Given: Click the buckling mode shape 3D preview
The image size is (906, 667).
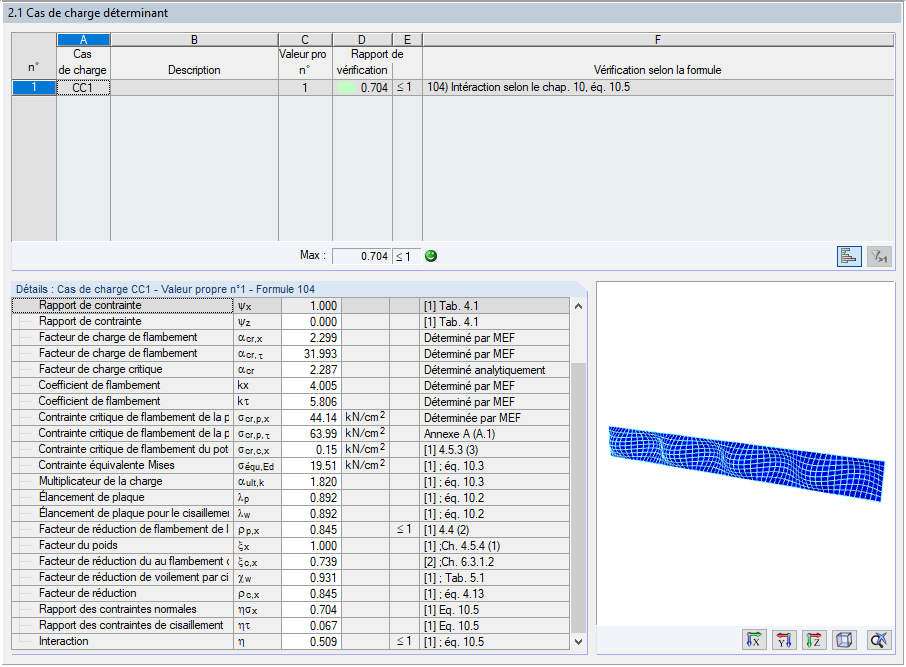Looking at the screenshot, I should [x=746, y=464].
